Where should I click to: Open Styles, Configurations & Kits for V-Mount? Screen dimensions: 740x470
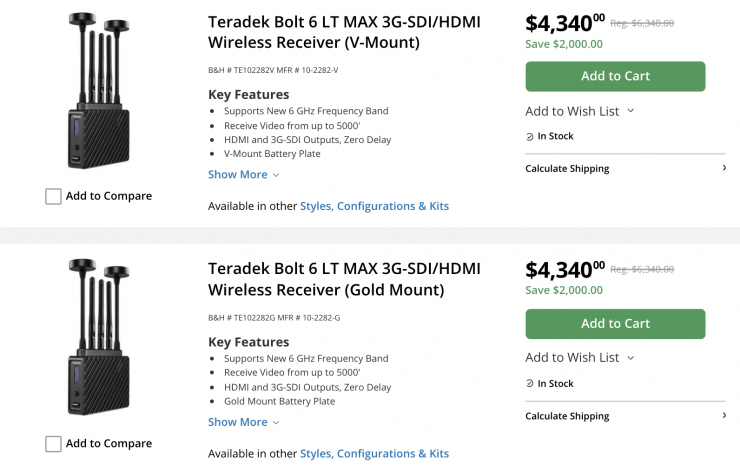click(374, 206)
